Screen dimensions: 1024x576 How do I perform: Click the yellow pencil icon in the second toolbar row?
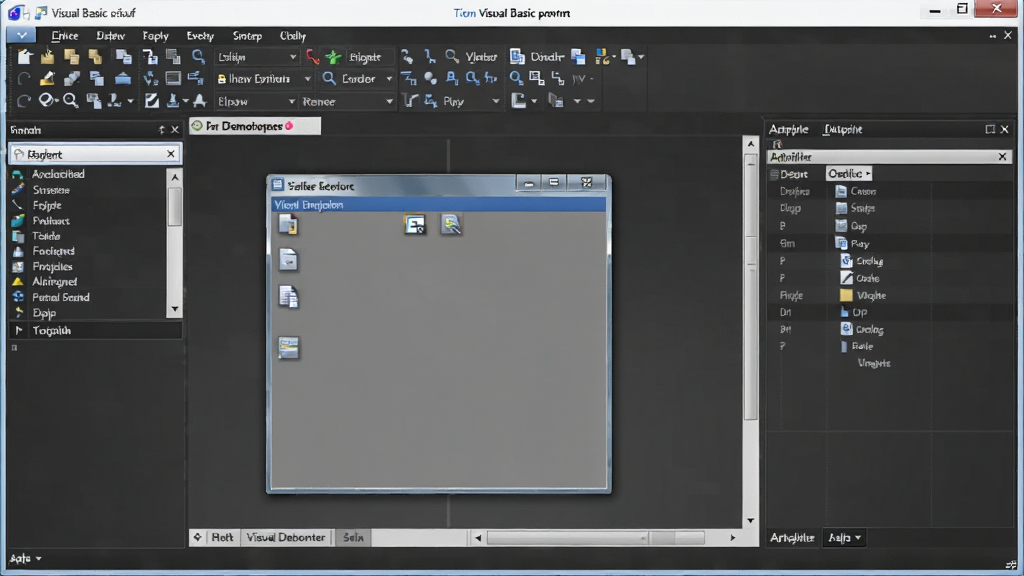pos(47,79)
